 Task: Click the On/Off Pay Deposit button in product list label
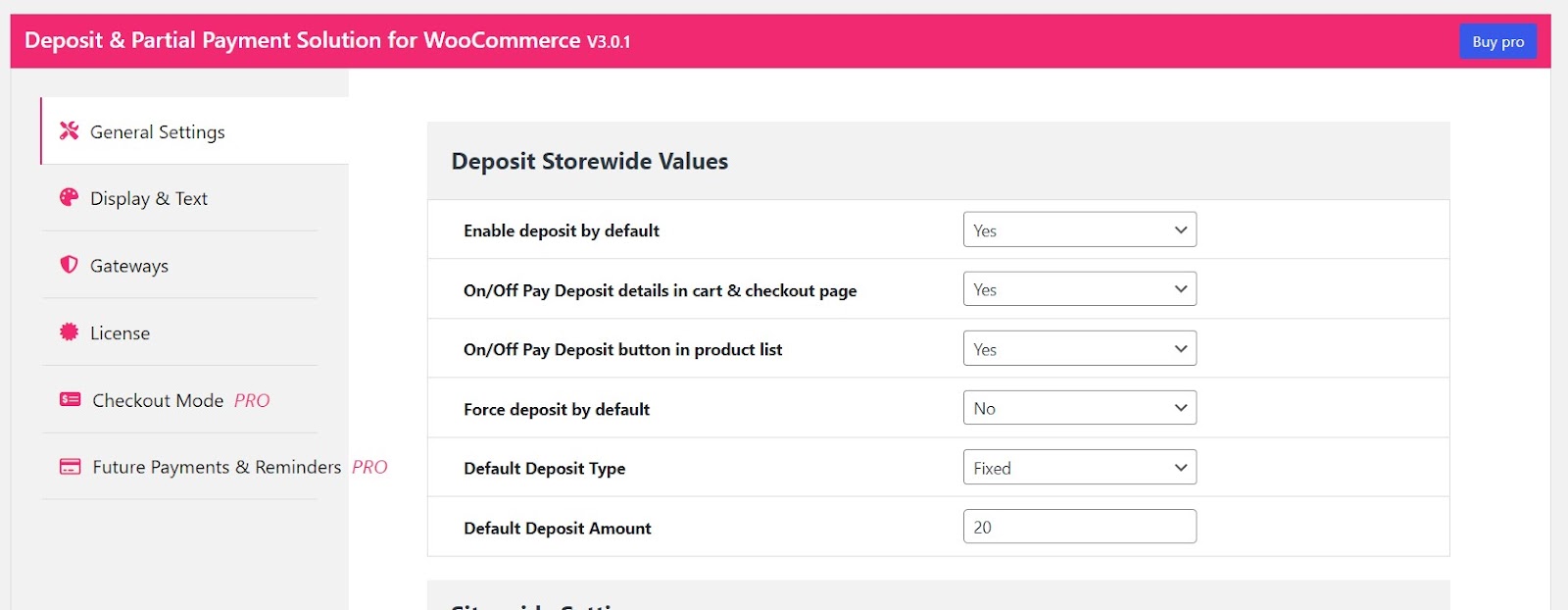[x=622, y=349]
